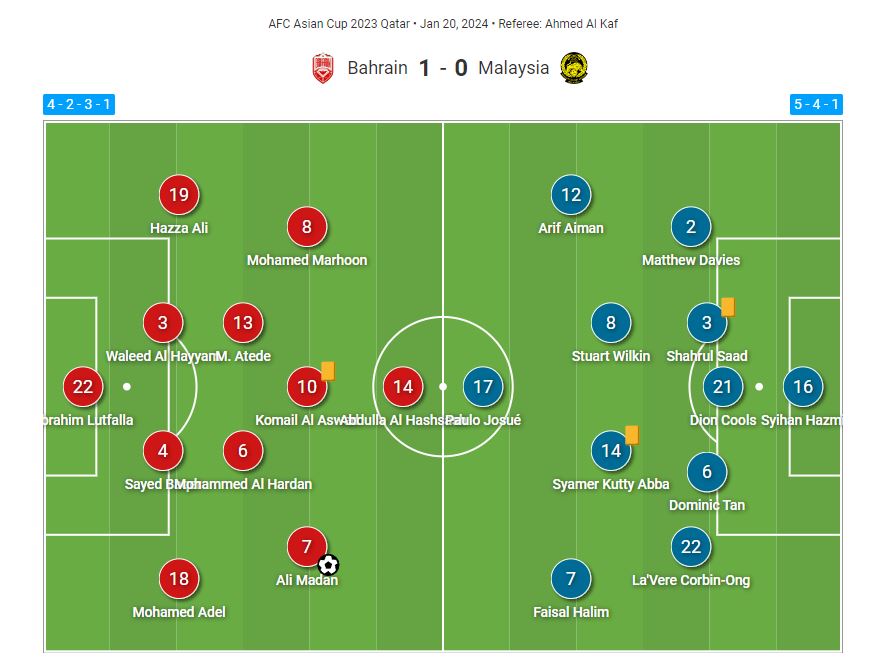Viewport: 889px width, 659px height.
Task: Open the Bahrain team name link
Action: point(377,68)
